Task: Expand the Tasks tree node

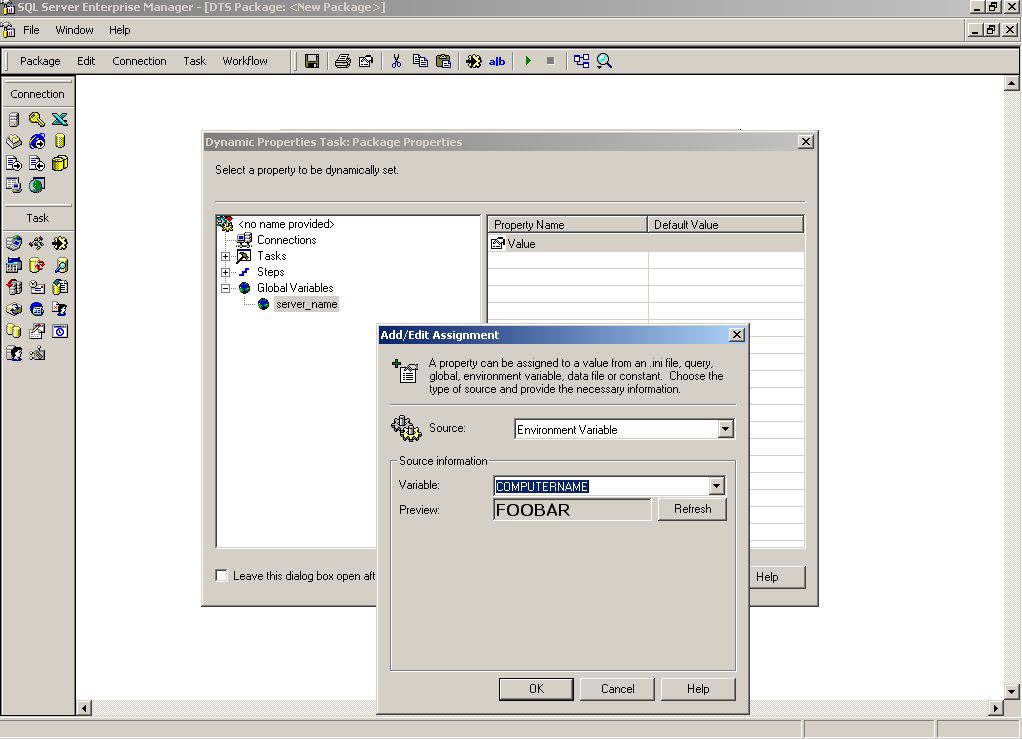Action: point(226,256)
